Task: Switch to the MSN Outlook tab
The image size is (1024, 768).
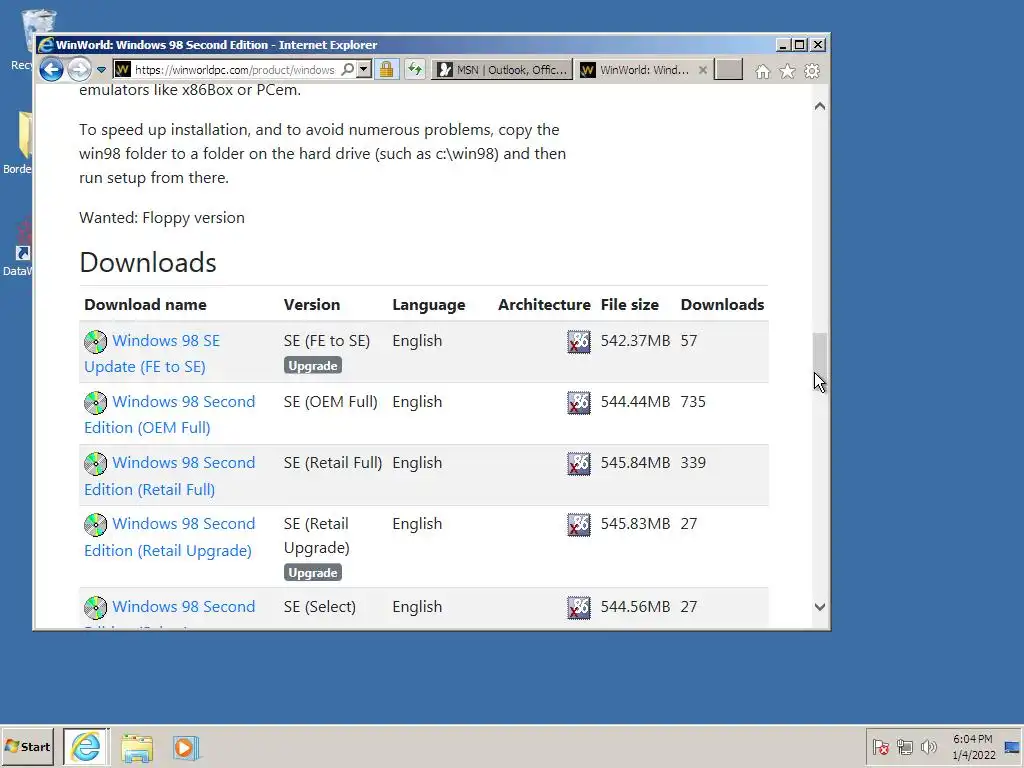Action: pyautogui.click(x=502, y=70)
